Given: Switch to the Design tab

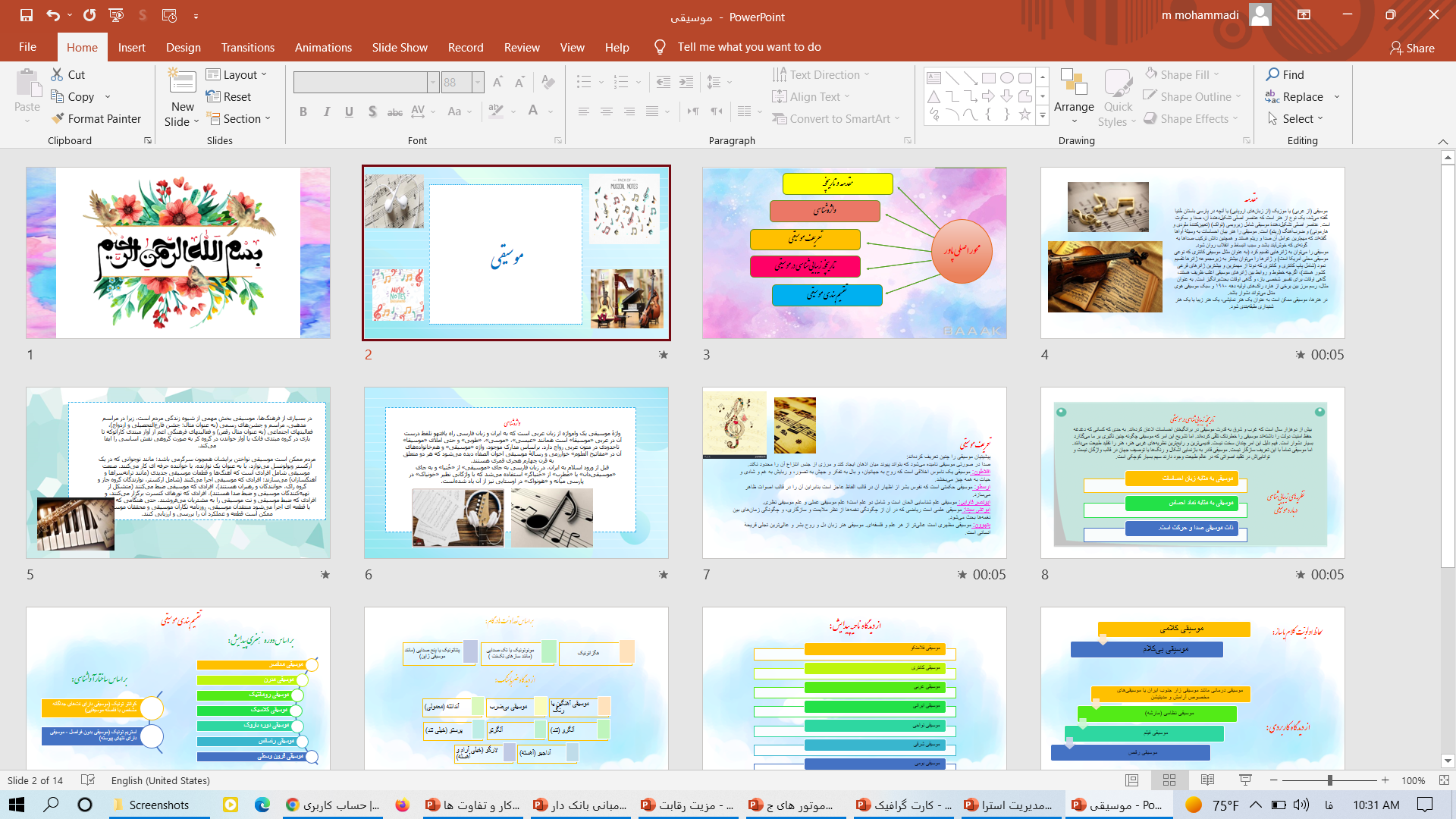Looking at the screenshot, I should [x=184, y=47].
